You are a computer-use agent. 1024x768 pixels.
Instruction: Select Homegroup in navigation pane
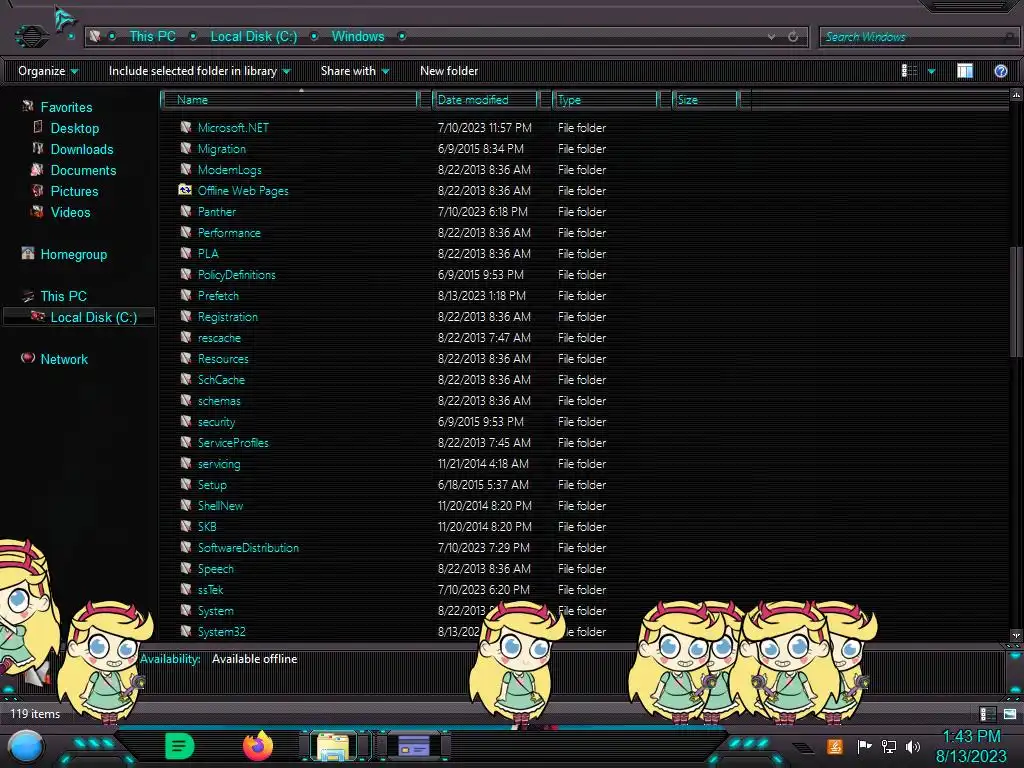(73, 254)
